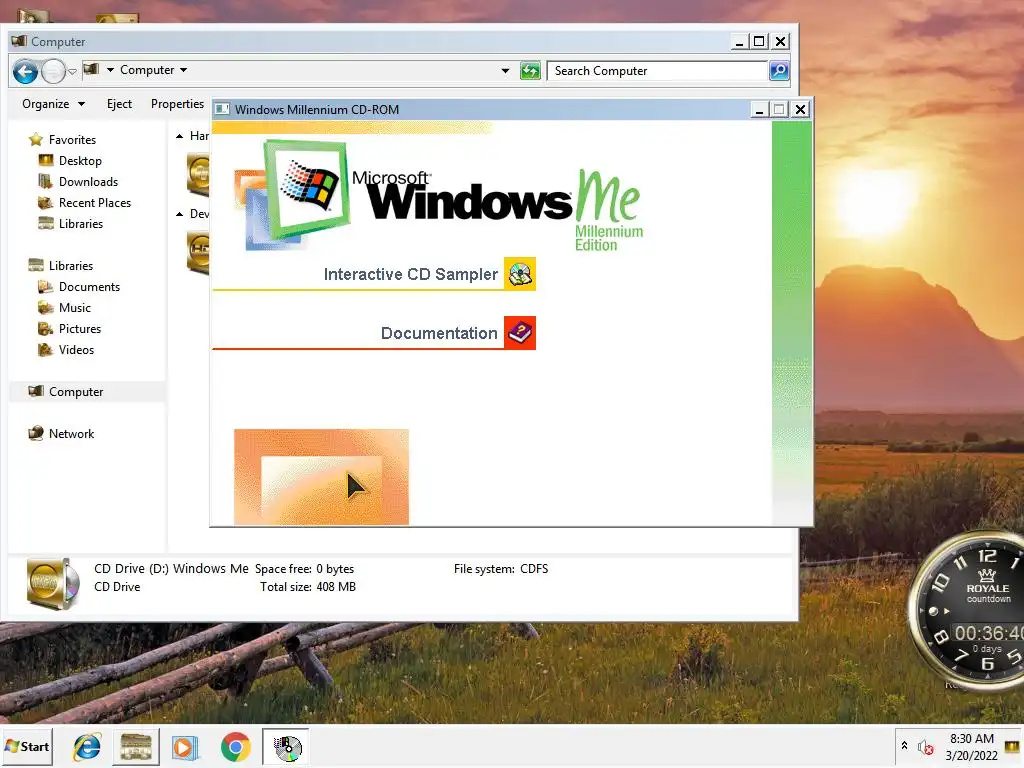
Task: Select Favorites in navigation pane
Action: click(72, 140)
